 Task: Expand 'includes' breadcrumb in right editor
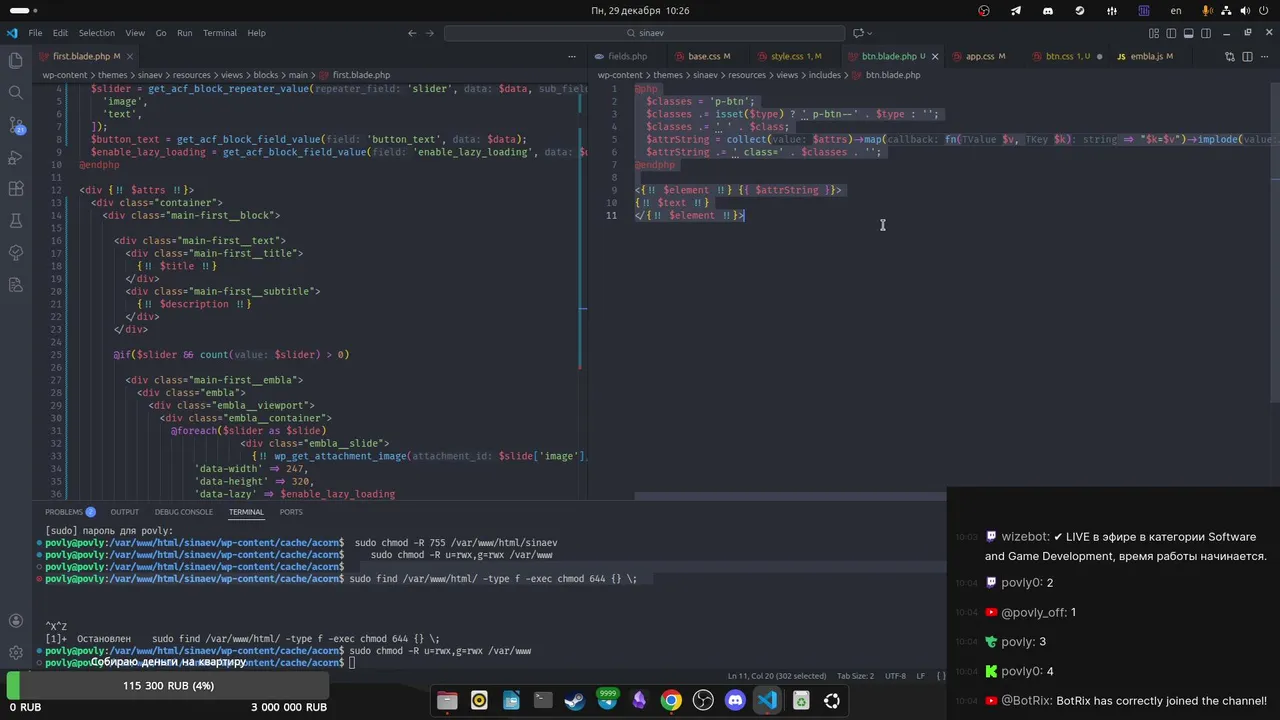click(x=824, y=75)
